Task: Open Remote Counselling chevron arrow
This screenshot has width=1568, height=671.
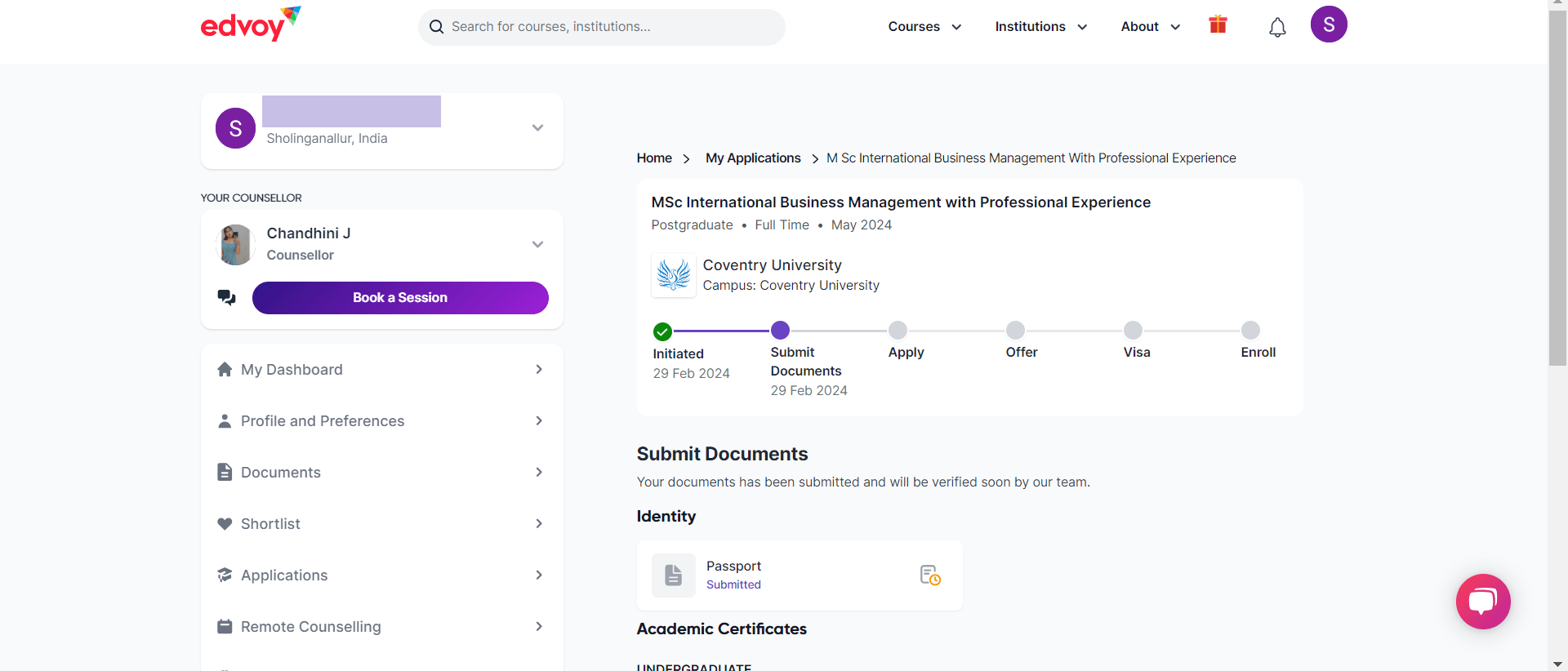Action: point(539,627)
